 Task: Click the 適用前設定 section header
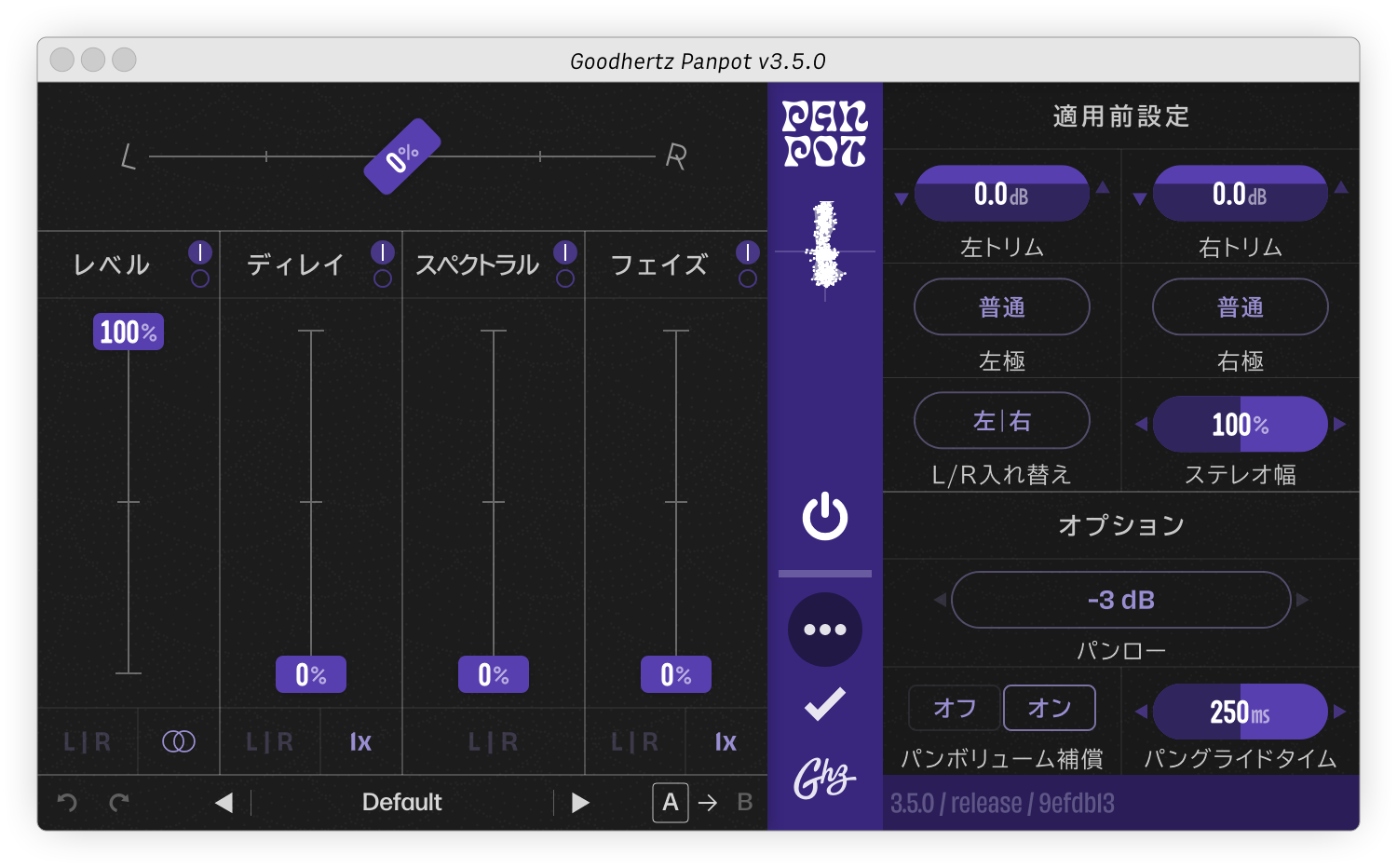(x=1121, y=116)
